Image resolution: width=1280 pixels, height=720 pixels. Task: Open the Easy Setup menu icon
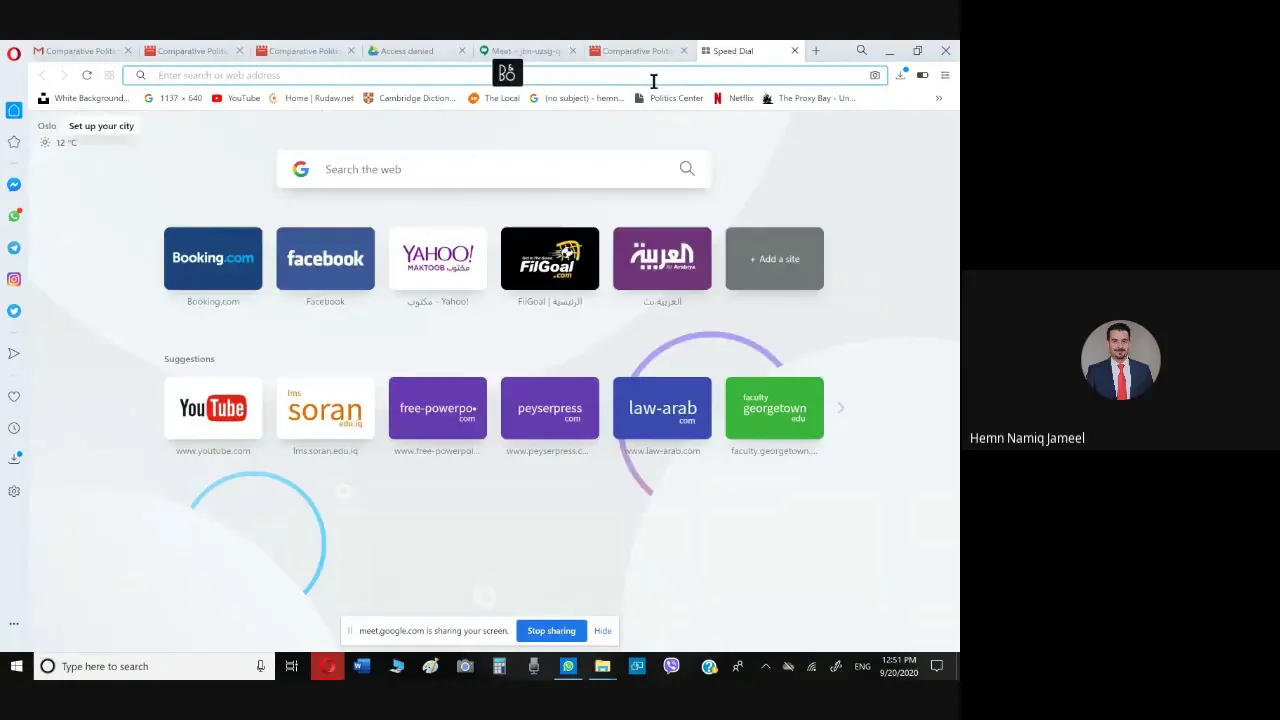point(944,75)
